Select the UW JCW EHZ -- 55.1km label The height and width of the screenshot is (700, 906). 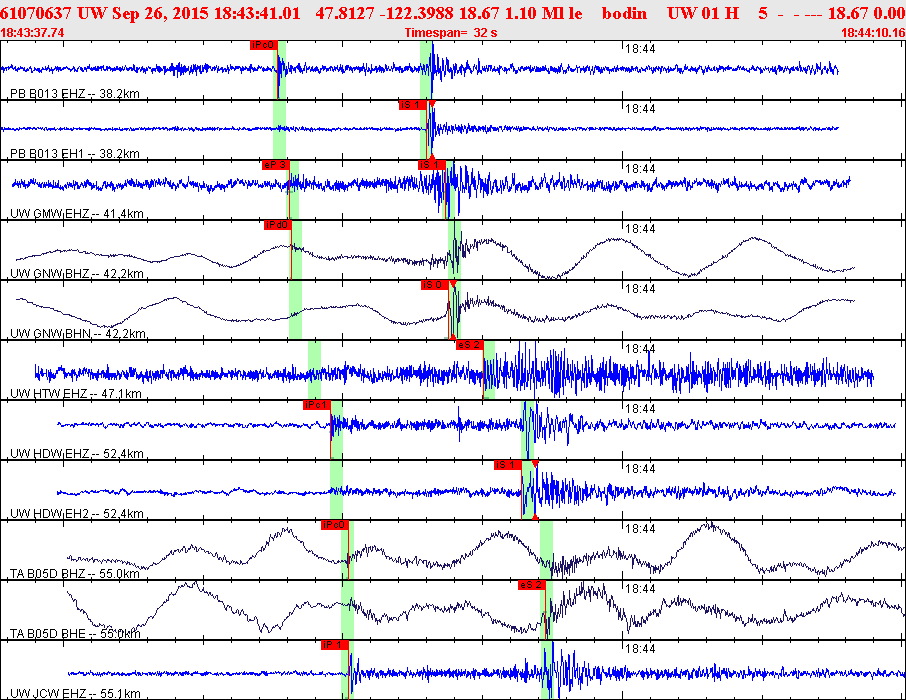[75, 694]
